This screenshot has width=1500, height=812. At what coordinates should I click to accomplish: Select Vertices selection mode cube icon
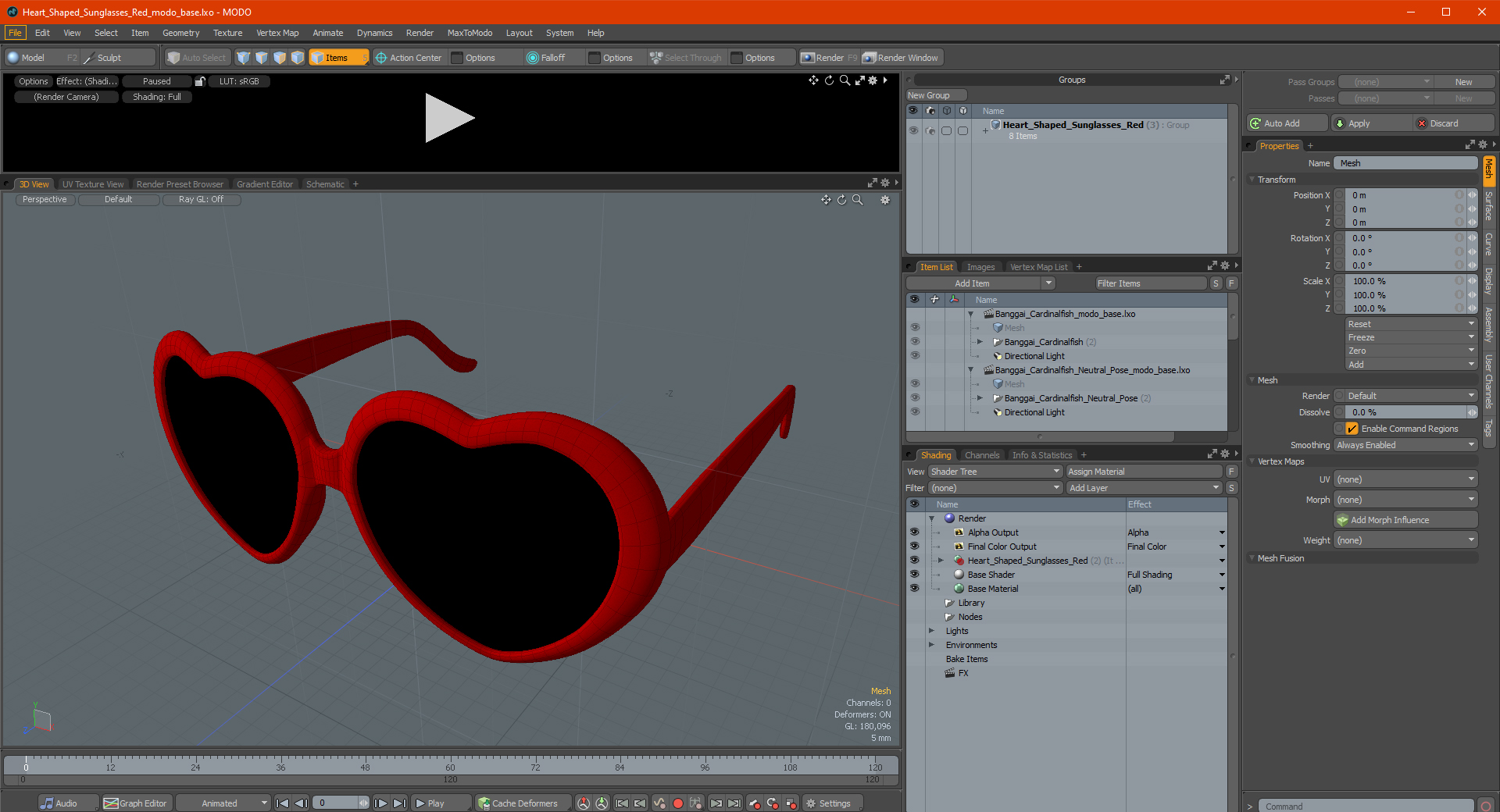tap(244, 58)
